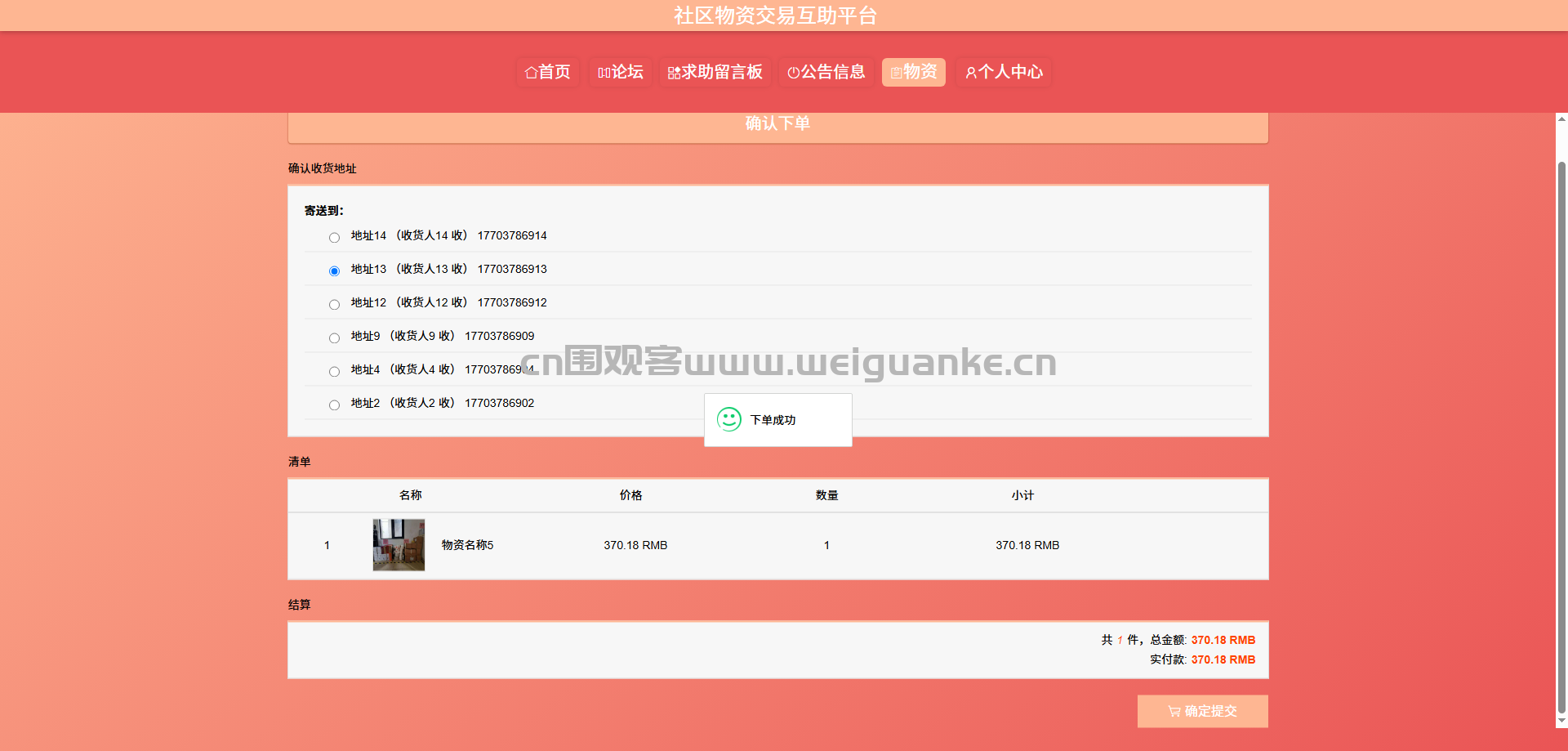Screen dimensions: 1568x751
Task: Click the 小计 column header
Action: 1023,495
